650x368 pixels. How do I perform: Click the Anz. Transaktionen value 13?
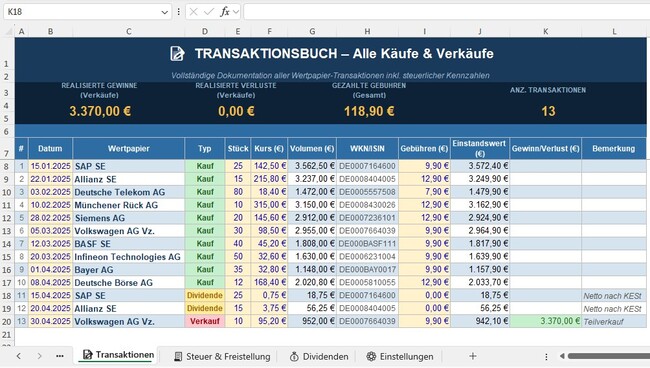coord(548,111)
